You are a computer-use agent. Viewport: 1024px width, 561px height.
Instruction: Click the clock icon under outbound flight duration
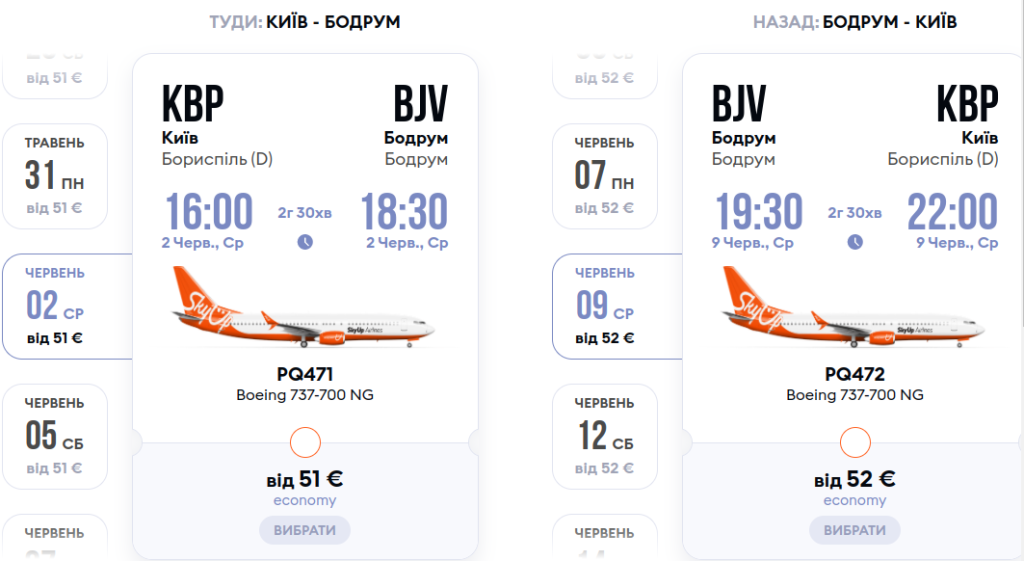pos(305,241)
